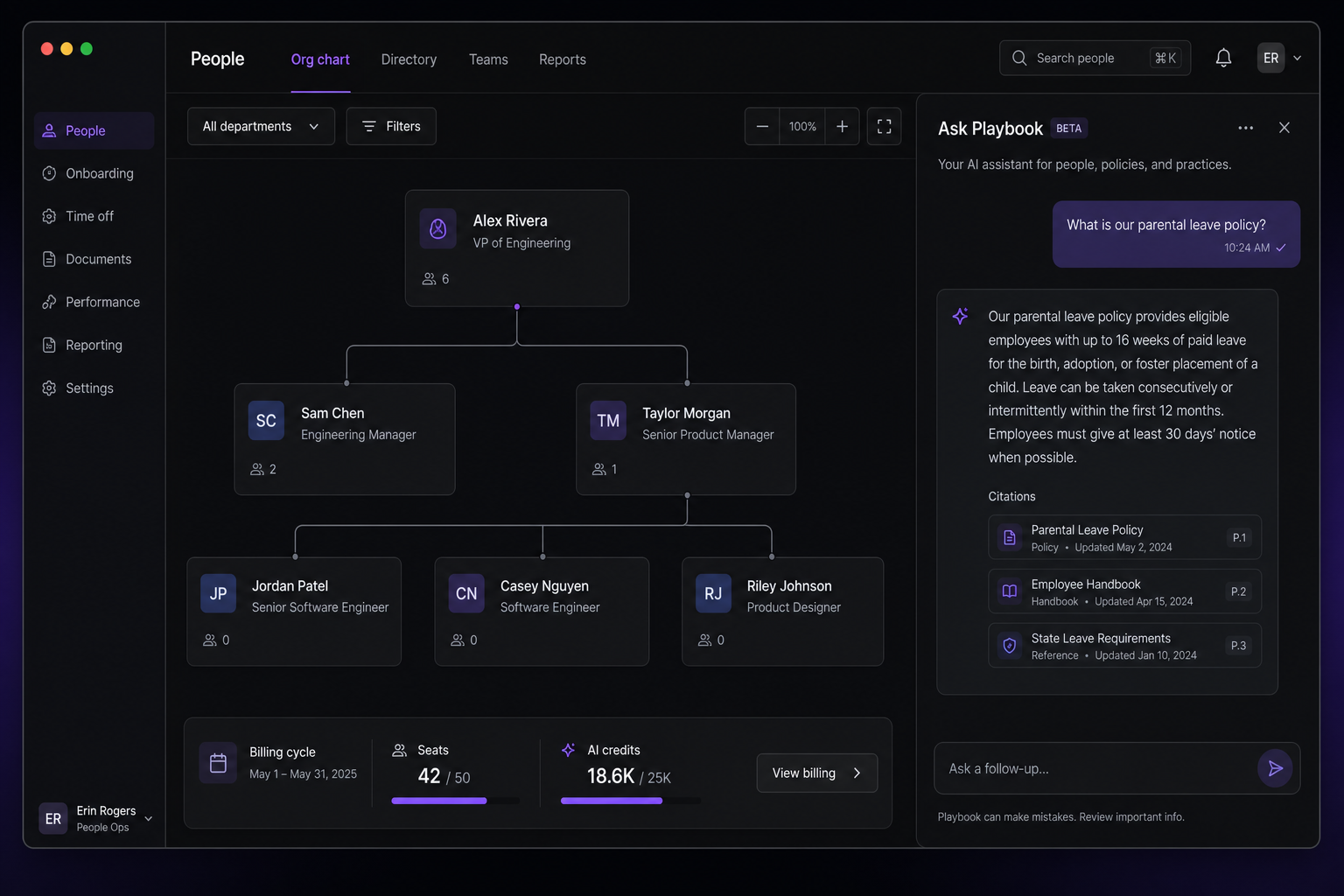Viewport: 1344px width, 896px height.
Task: Switch to the Org chart tab
Action: point(320,59)
